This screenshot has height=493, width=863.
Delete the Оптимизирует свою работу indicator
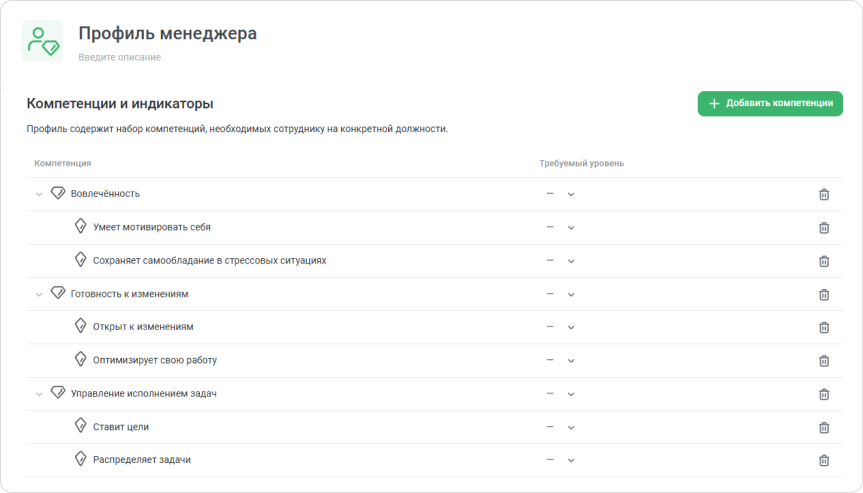coord(824,361)
